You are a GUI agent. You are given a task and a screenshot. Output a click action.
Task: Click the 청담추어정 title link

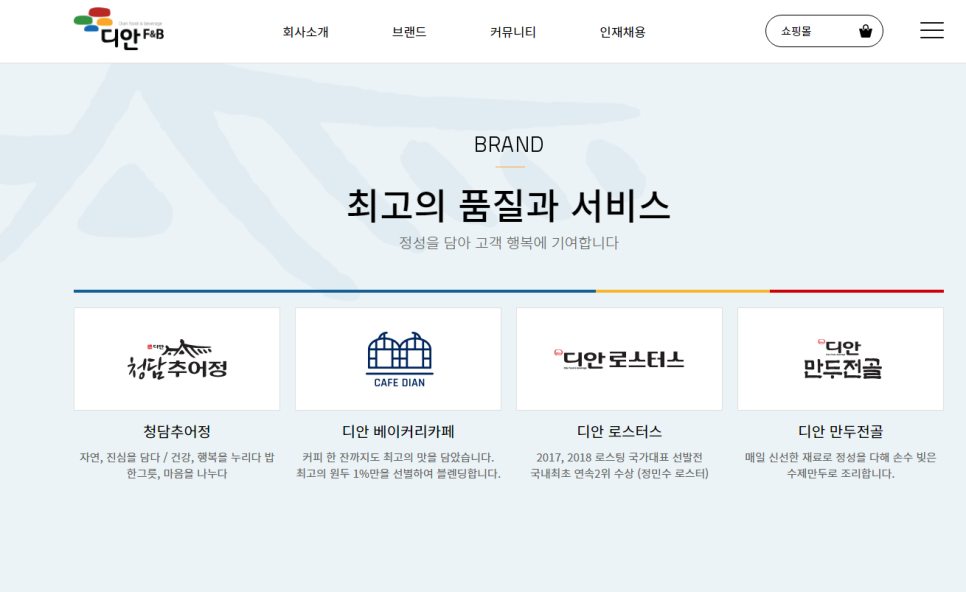tap(177, 431)
